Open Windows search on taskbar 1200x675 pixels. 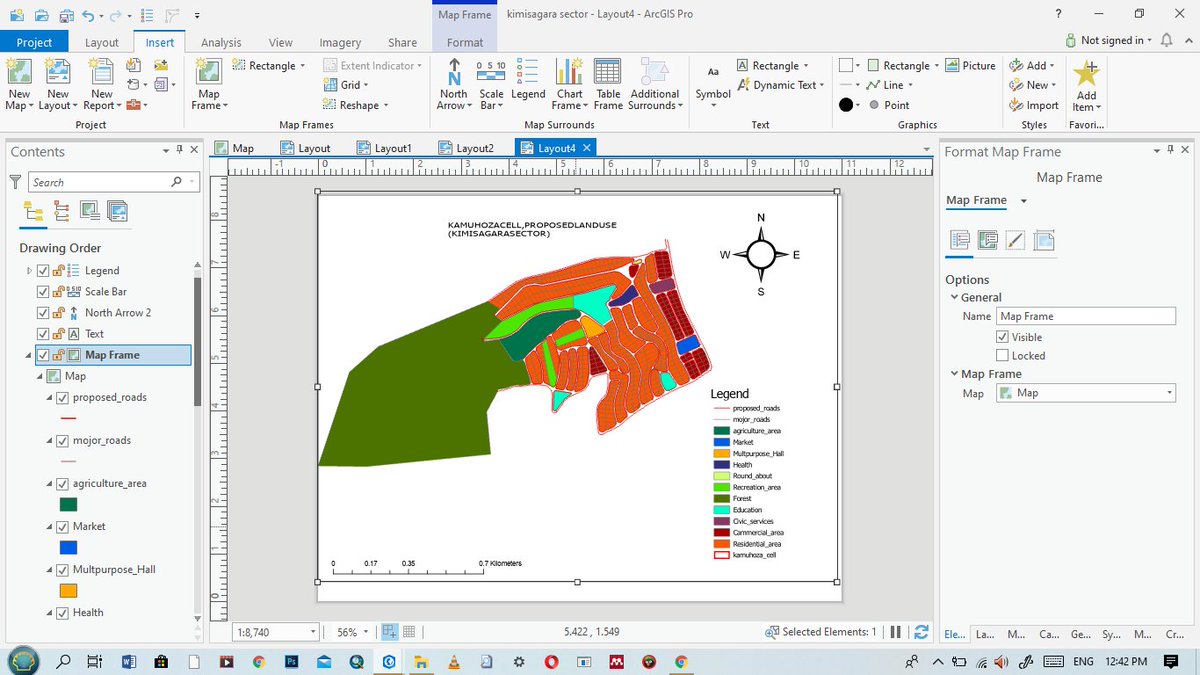(63, 661)
